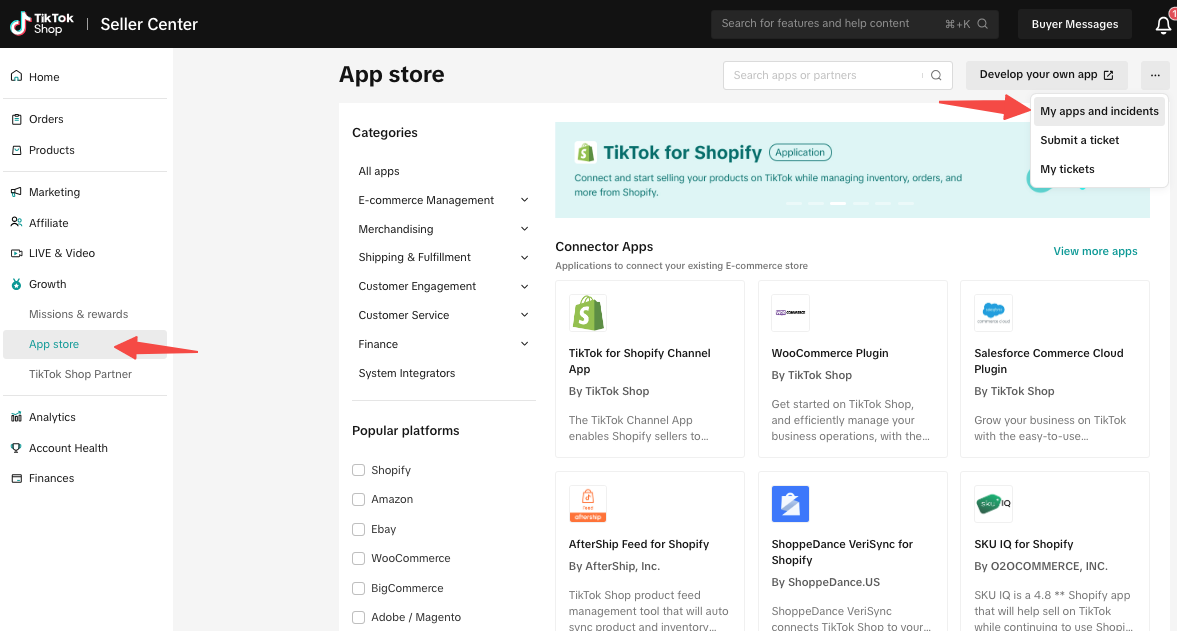Click the LIVE & Video camera icon
Viewport: 1177px width, 631px height.
(17, 254)
